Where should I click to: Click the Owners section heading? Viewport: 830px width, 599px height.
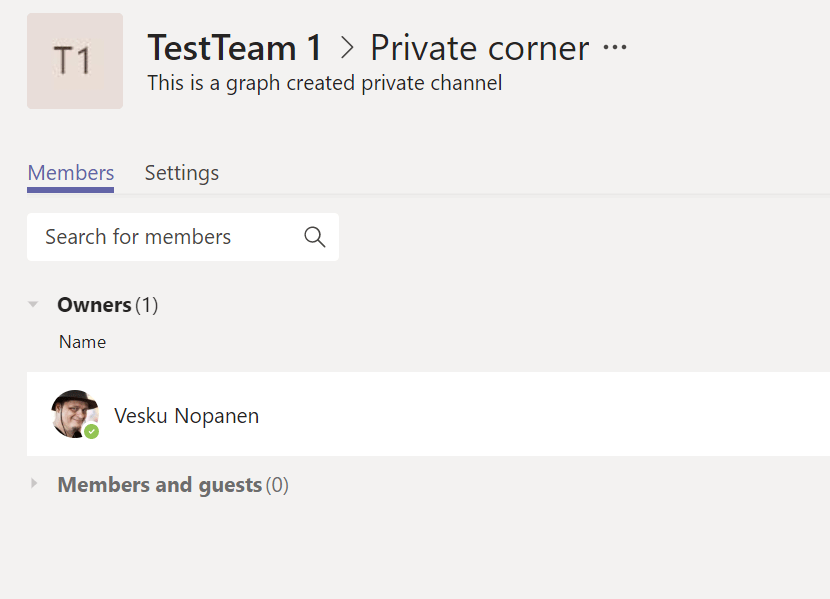pyautogui.click(x=94, y=305)
